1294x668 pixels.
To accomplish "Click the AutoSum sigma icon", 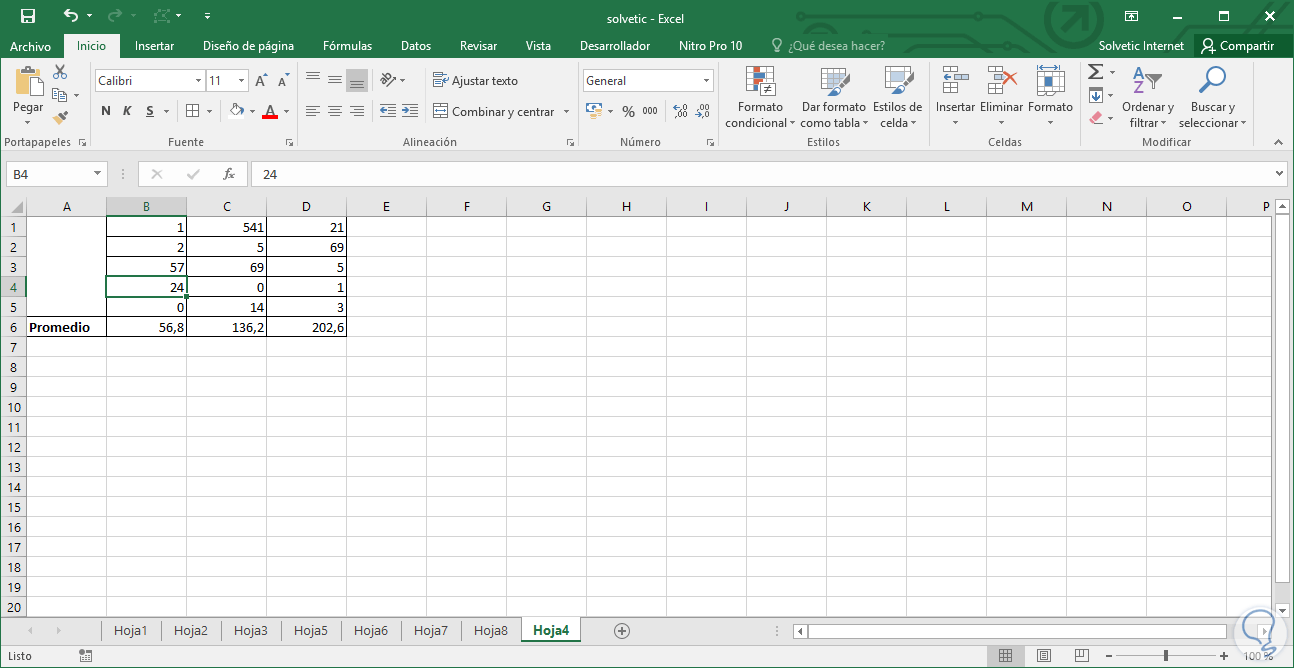I will [x=1095, y=72].
